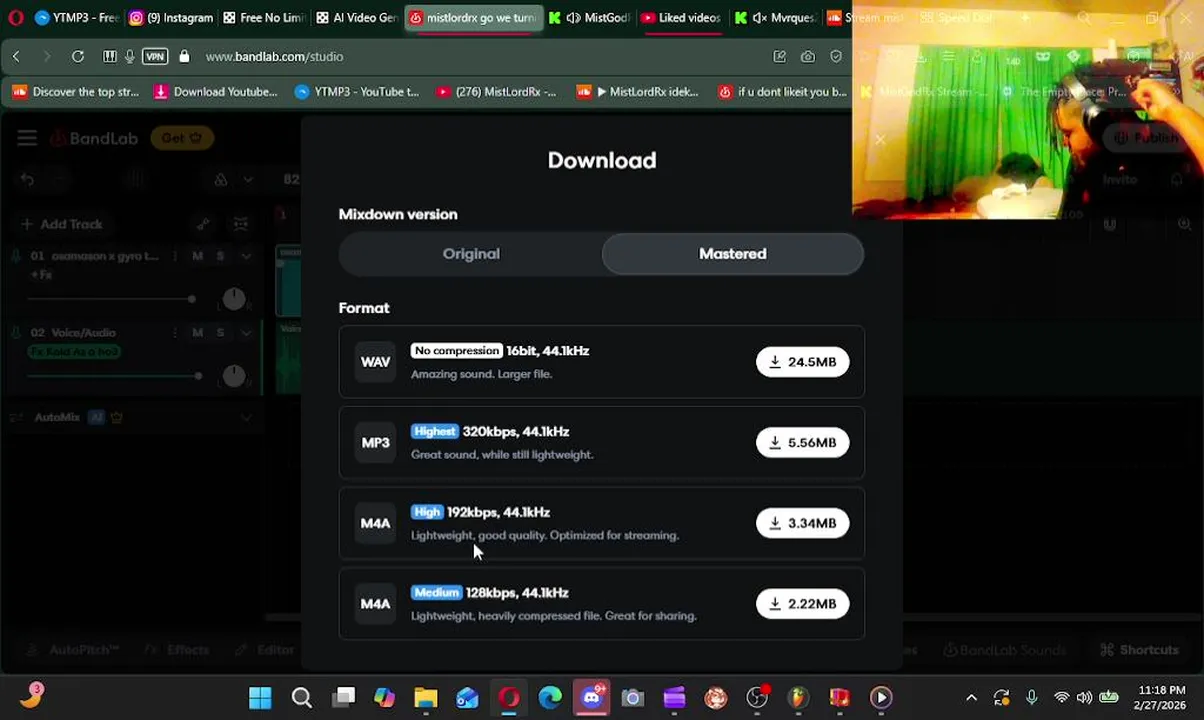This screenshot has width=1204, height=720.
Task: Click the M4A badge in 128kbps row
Action: [375, 604]
